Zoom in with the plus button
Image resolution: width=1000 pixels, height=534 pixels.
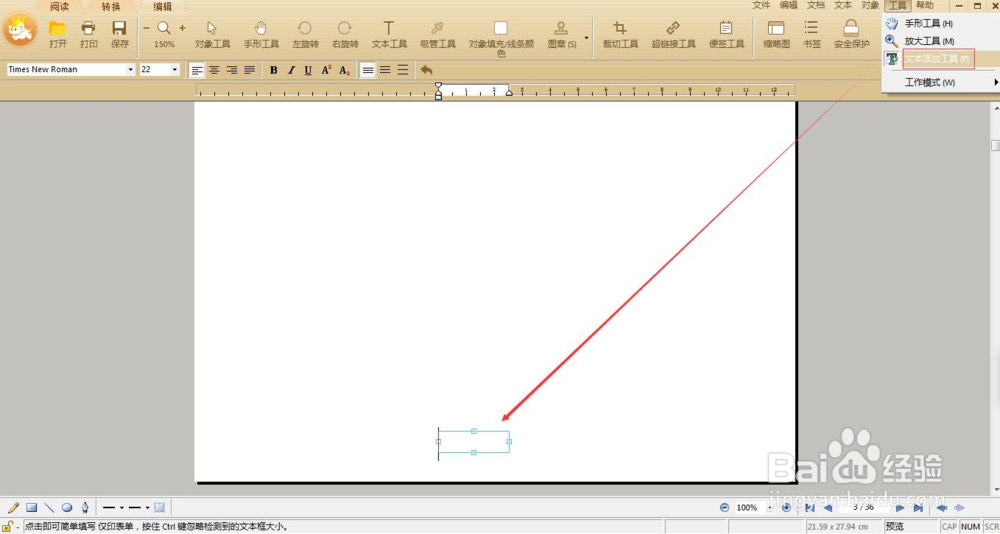(x=182, y=28)
